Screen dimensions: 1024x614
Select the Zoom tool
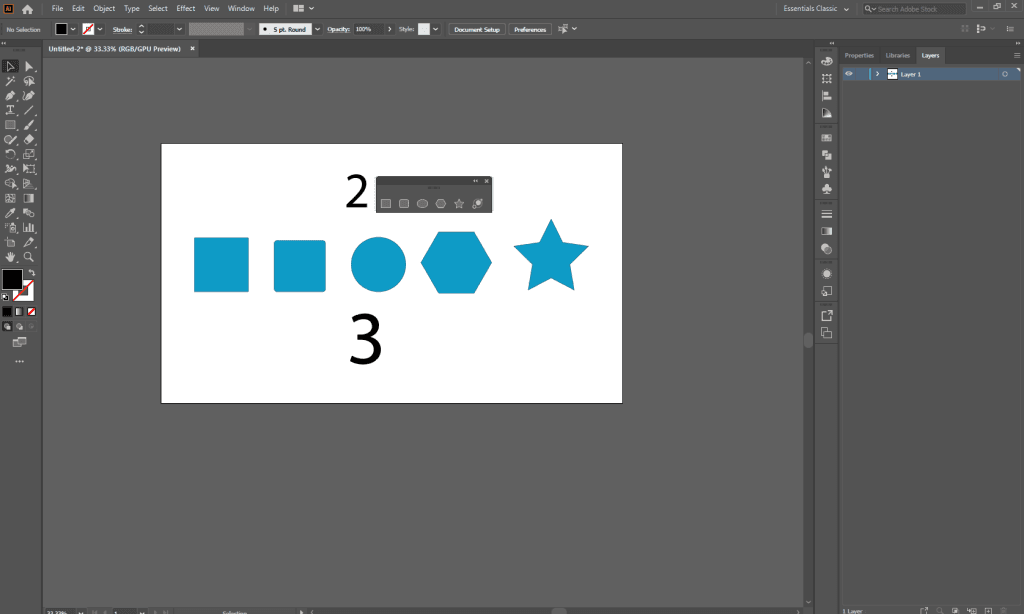coord(29,257)
